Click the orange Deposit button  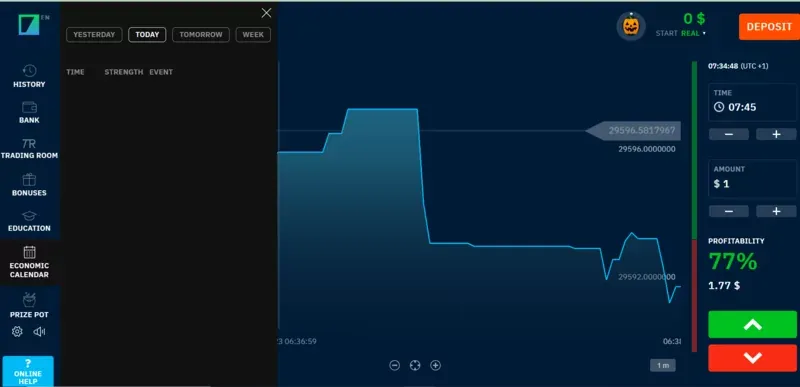click(x=769, y=27)
